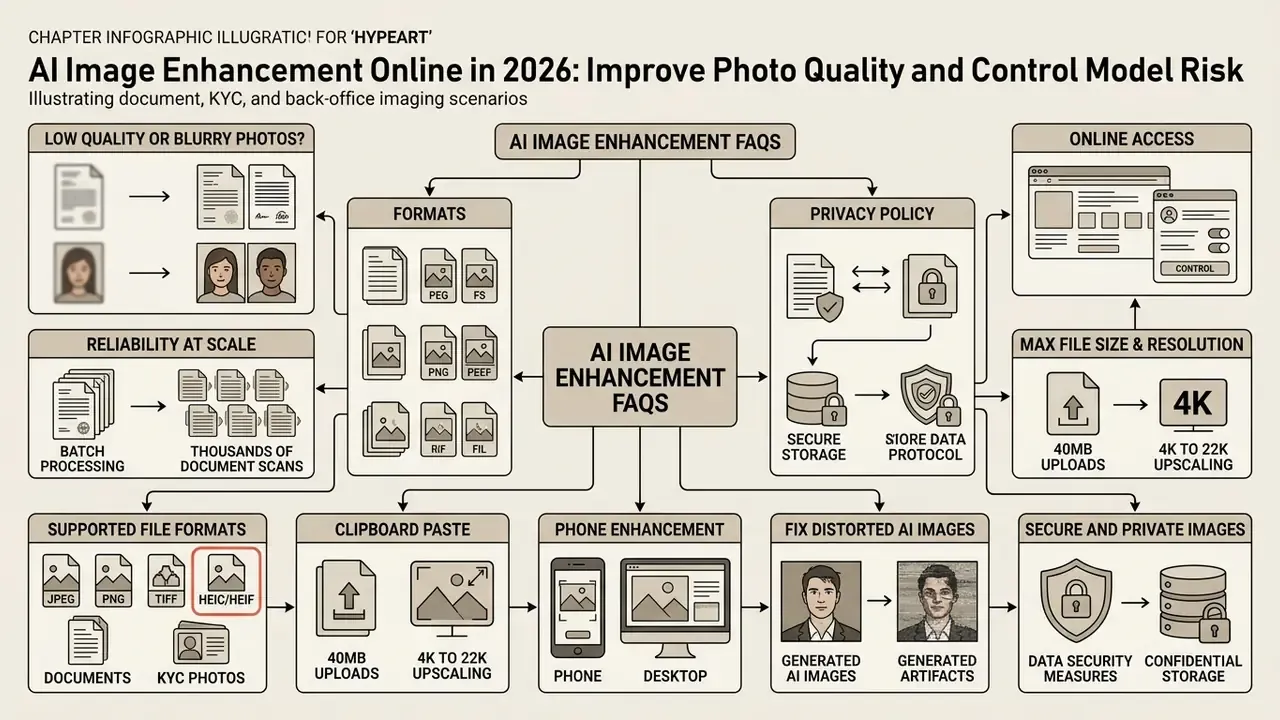Image resolution: width=1280 pixels, height=720 pixels.
Task: Click the Control button
Action: [x=1194, y=269]
